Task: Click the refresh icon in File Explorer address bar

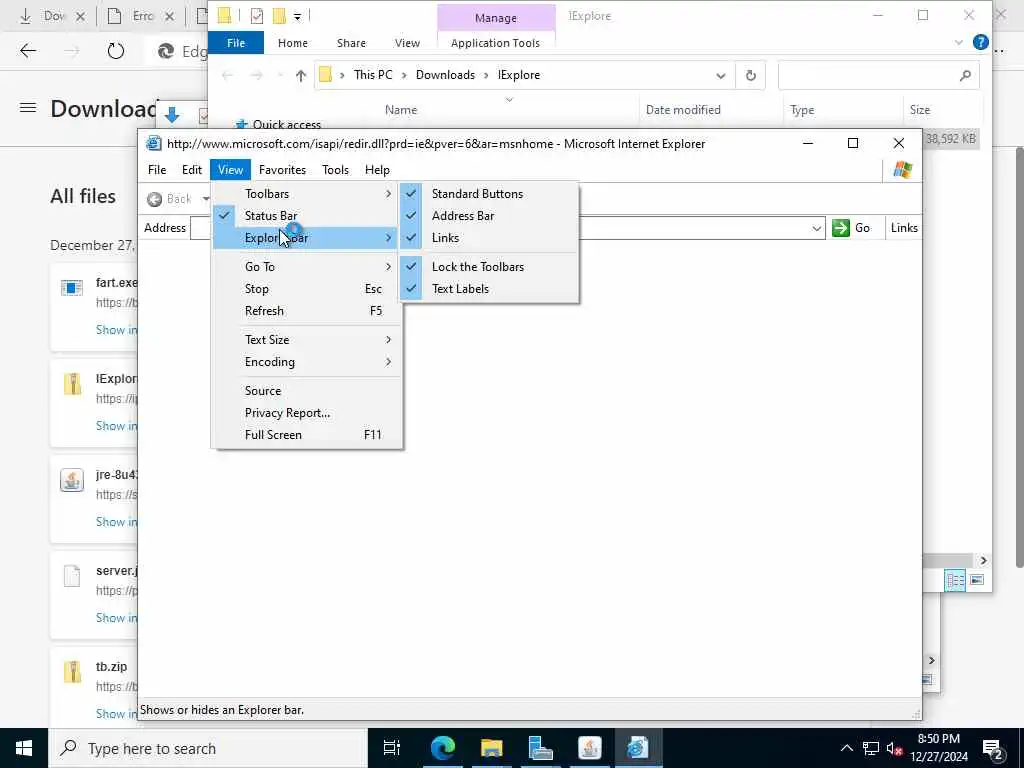Action: [x=750, y=75]
